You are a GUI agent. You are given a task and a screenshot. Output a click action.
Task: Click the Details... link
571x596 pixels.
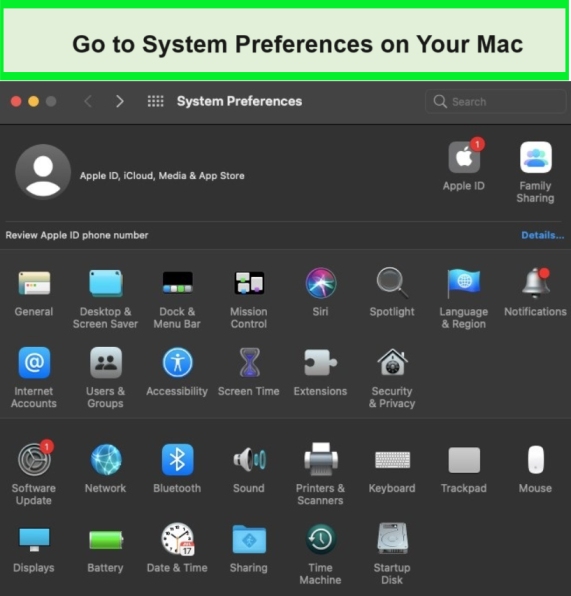[x=542, y=235]
